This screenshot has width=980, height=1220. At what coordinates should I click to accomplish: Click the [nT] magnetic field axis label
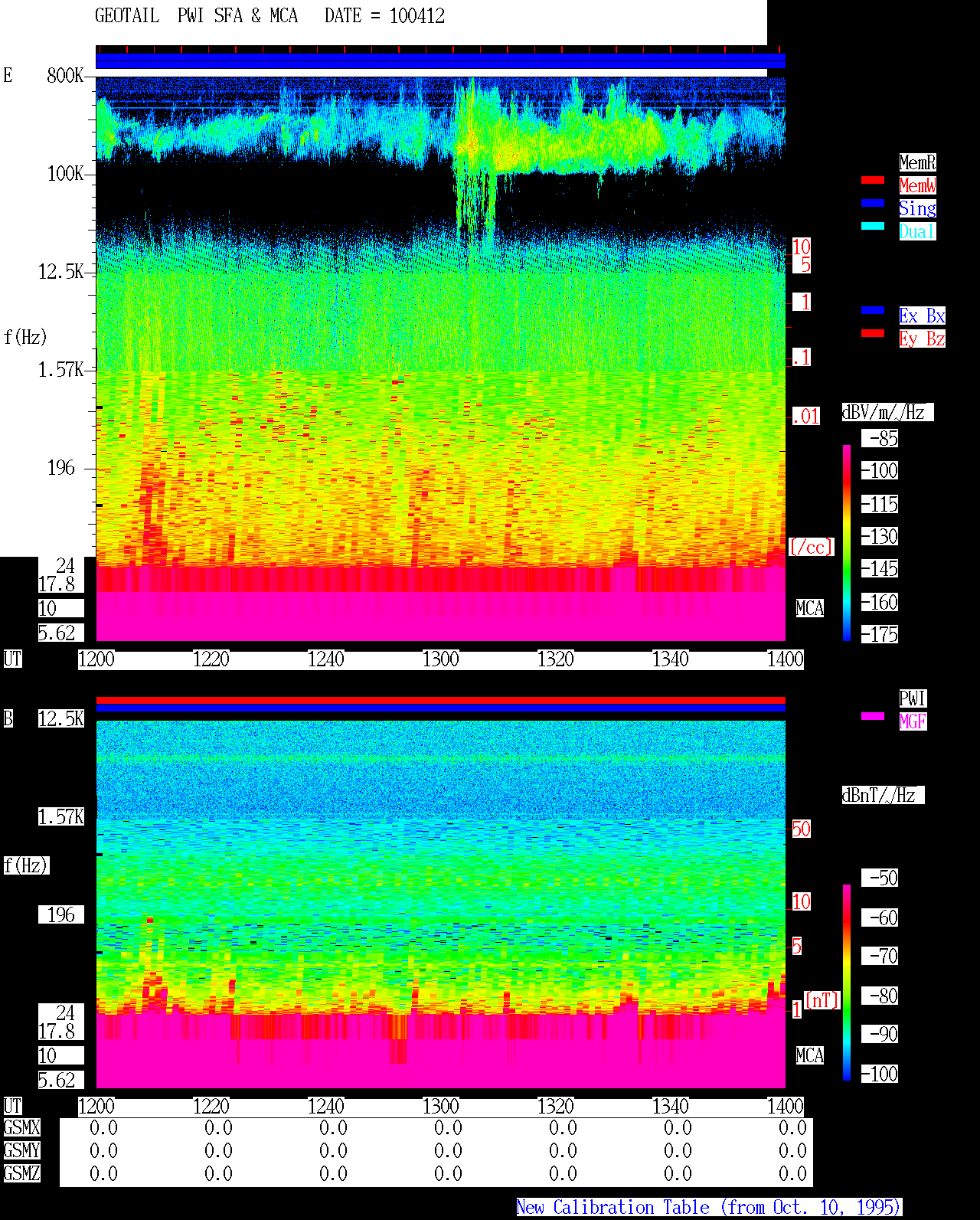pos(822,1000)
